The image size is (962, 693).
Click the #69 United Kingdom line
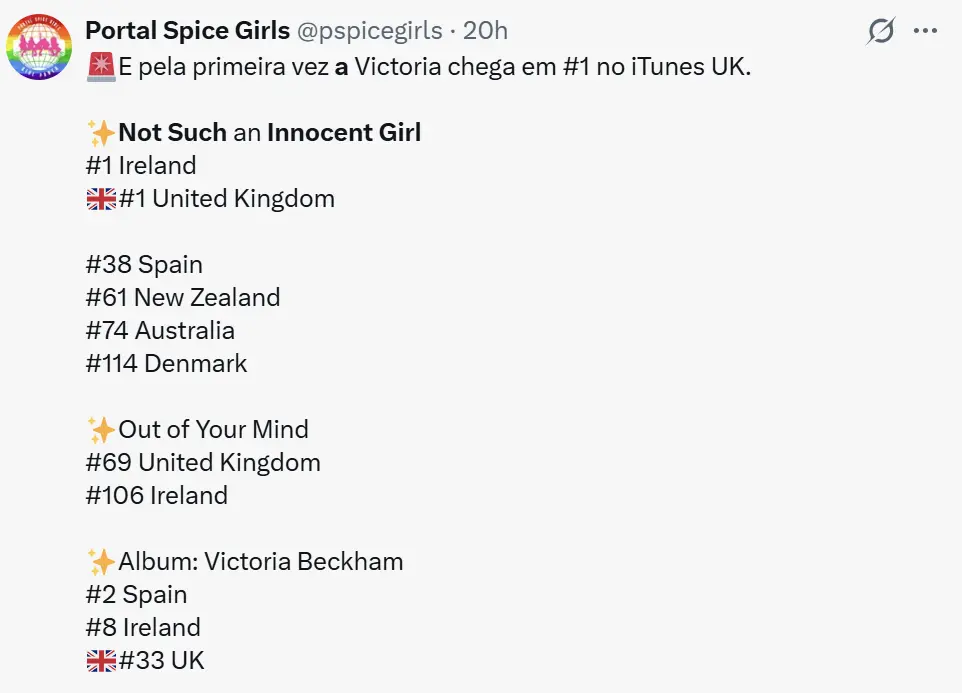[203, 463]
